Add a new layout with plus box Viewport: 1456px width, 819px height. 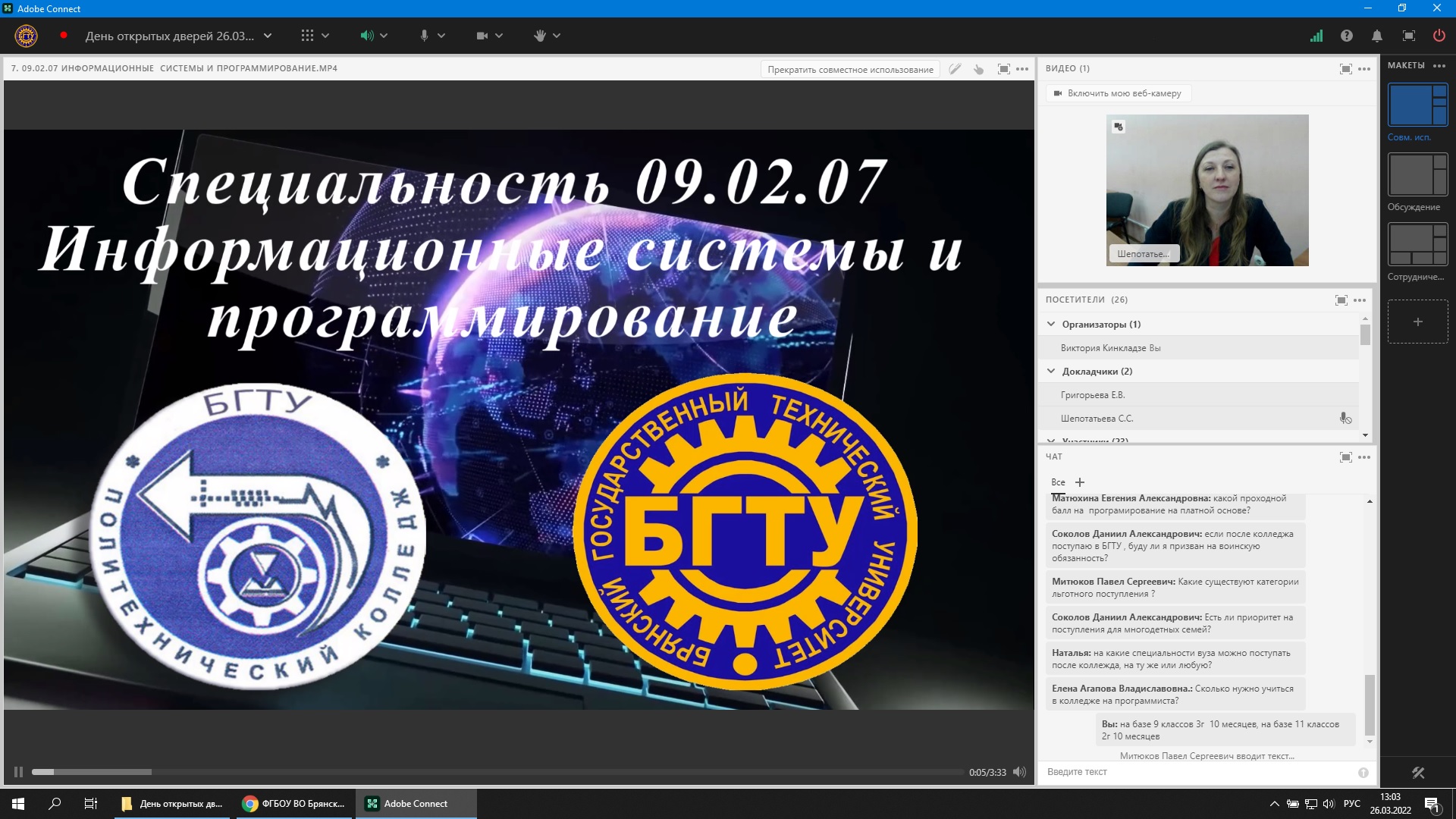1417,322
